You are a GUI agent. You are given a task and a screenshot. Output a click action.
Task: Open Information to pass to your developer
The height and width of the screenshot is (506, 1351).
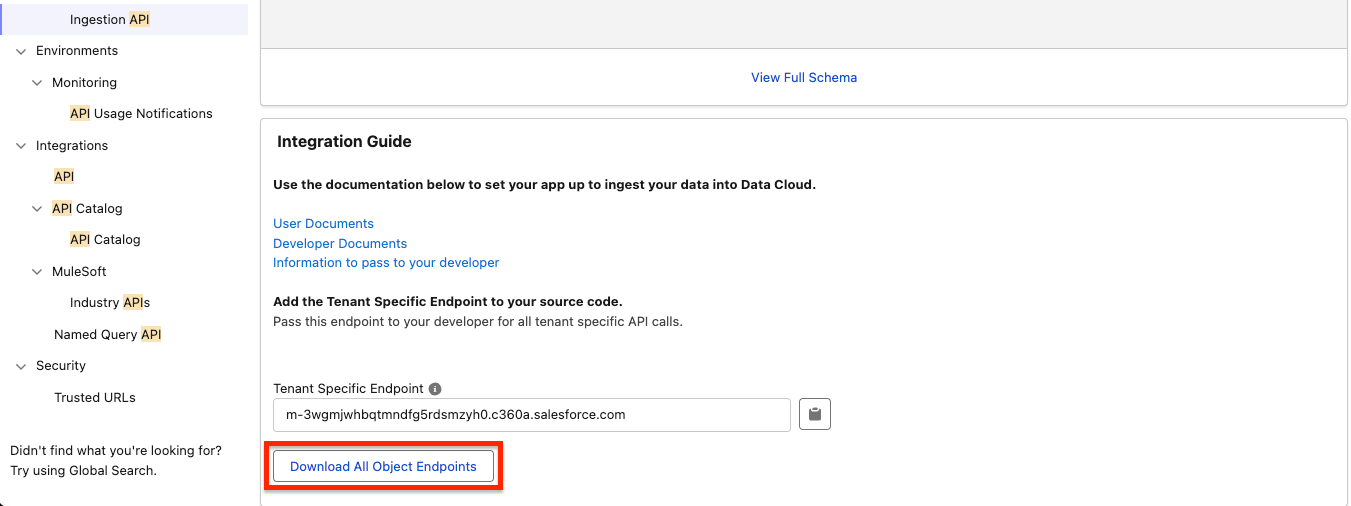coord(386,263)
